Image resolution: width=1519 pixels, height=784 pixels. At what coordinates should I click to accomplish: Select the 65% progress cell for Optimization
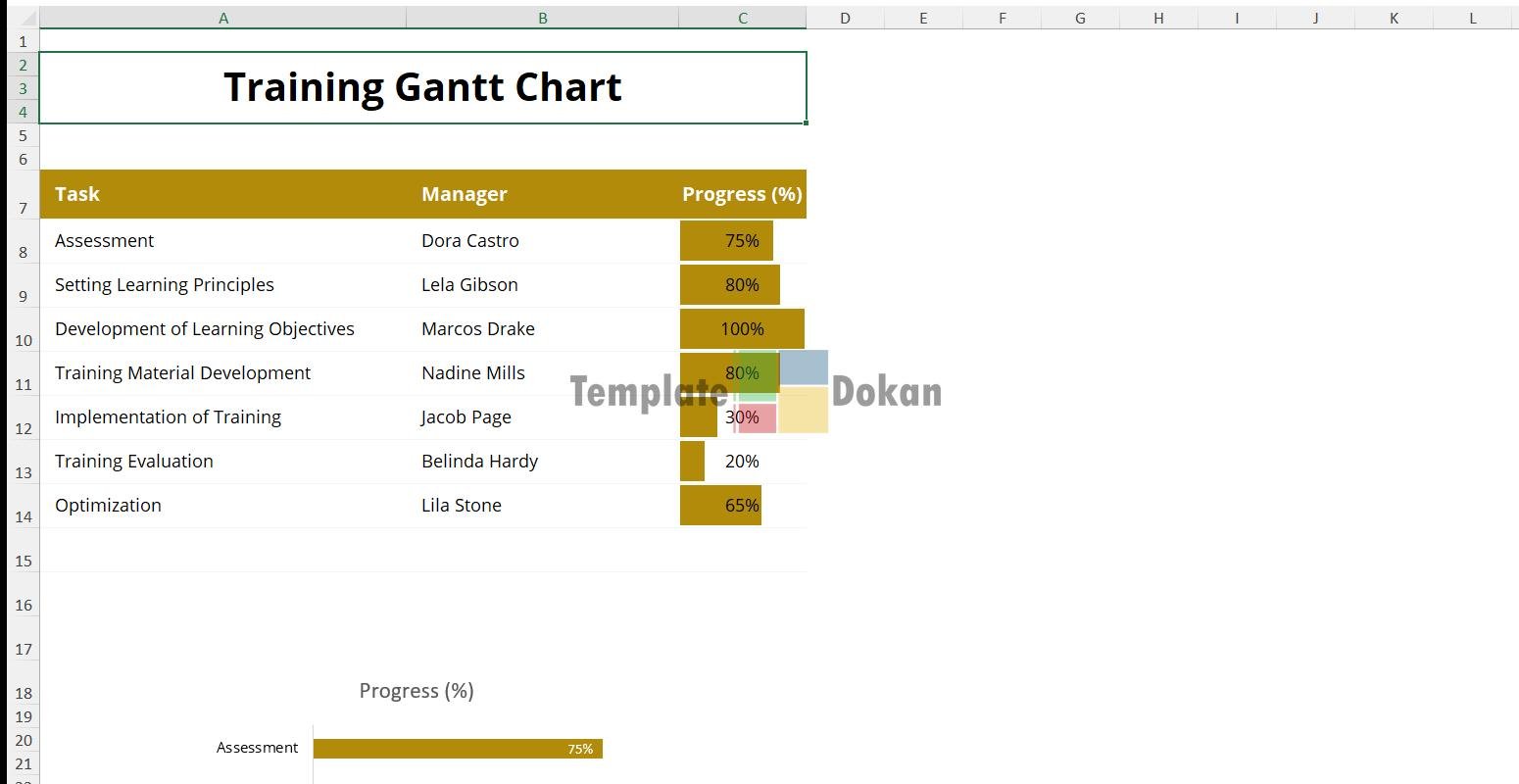tap(742, 506)
